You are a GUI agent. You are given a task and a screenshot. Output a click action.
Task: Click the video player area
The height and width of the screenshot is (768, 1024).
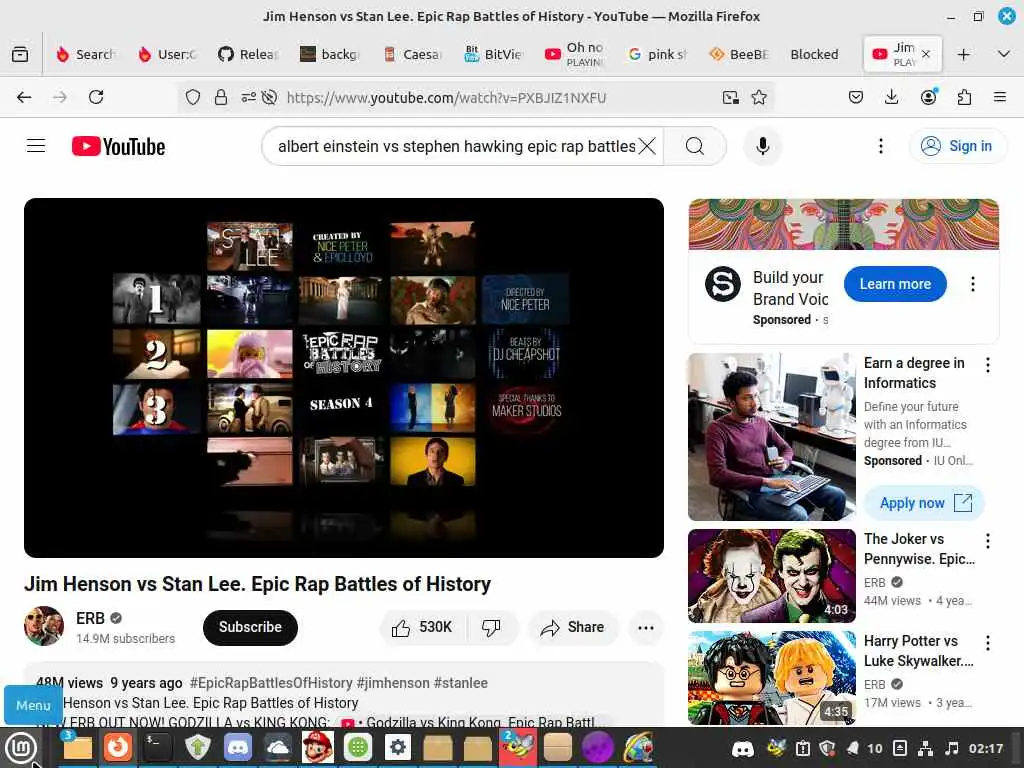(344, 377)
